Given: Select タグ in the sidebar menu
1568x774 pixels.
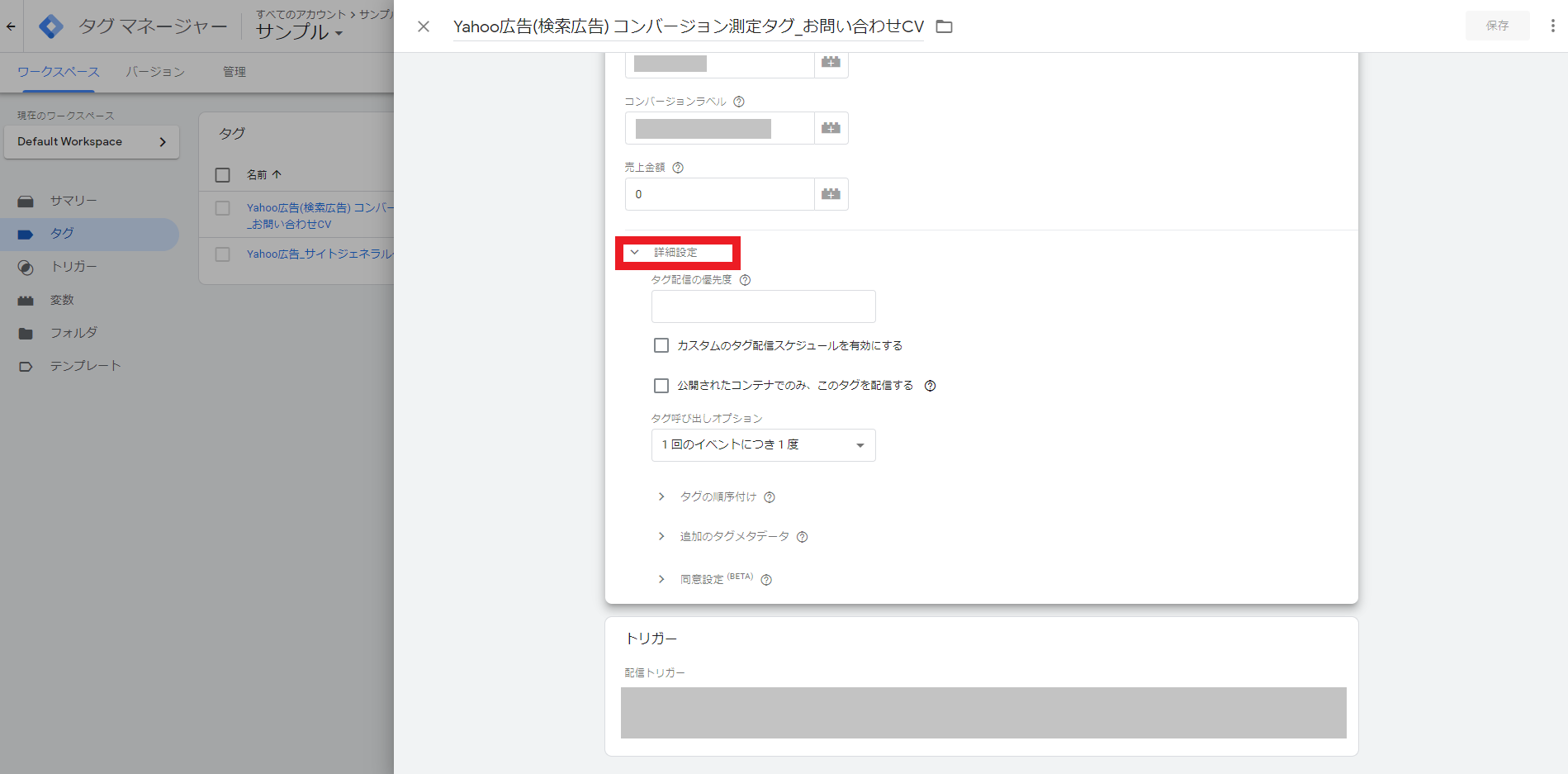Looking at the screenshot, I should (89, 234).
